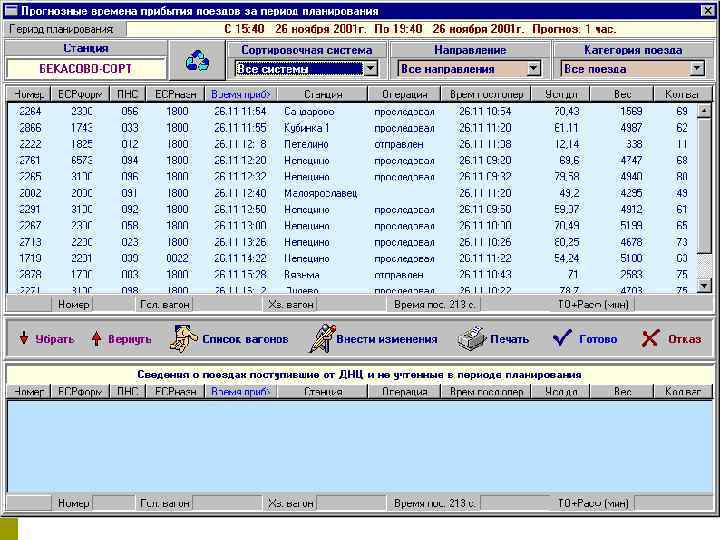Open the Сортировочная система dropdown arrow
The height and width of the screenshot is (540, 720).
370,69
